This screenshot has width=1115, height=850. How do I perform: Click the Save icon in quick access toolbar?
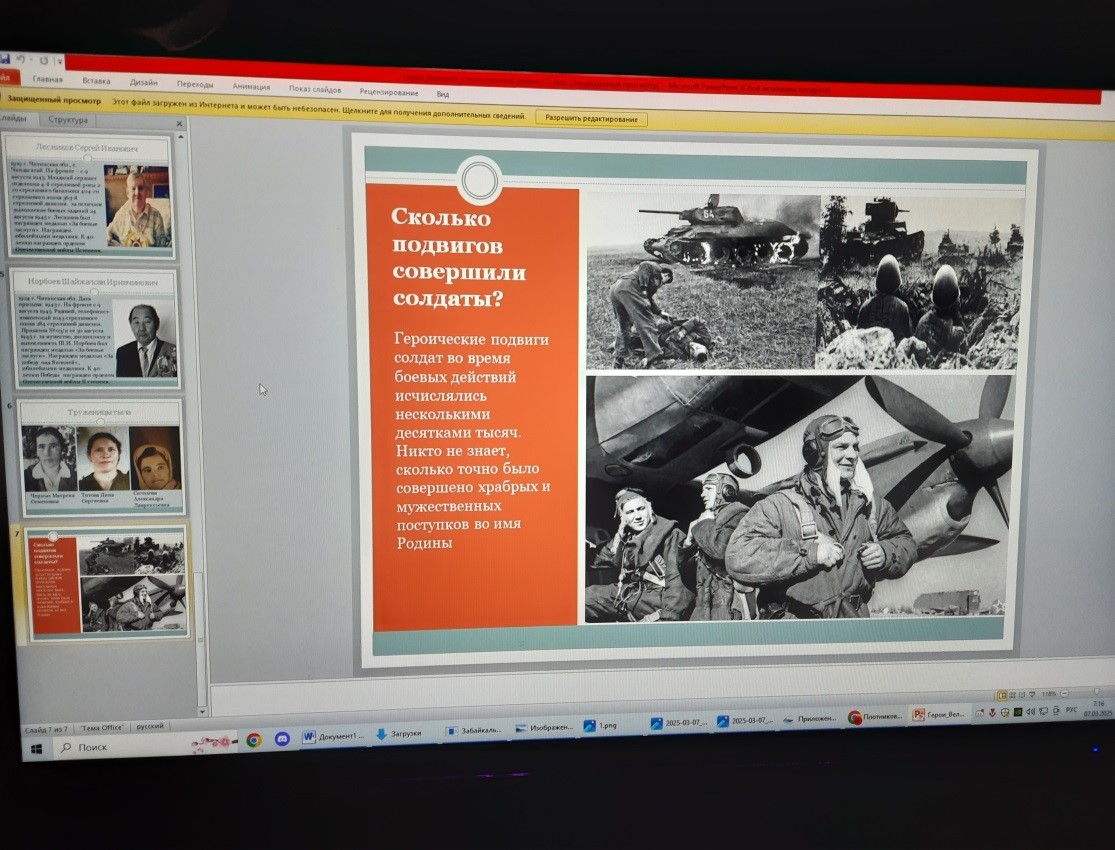click(4, 60)
